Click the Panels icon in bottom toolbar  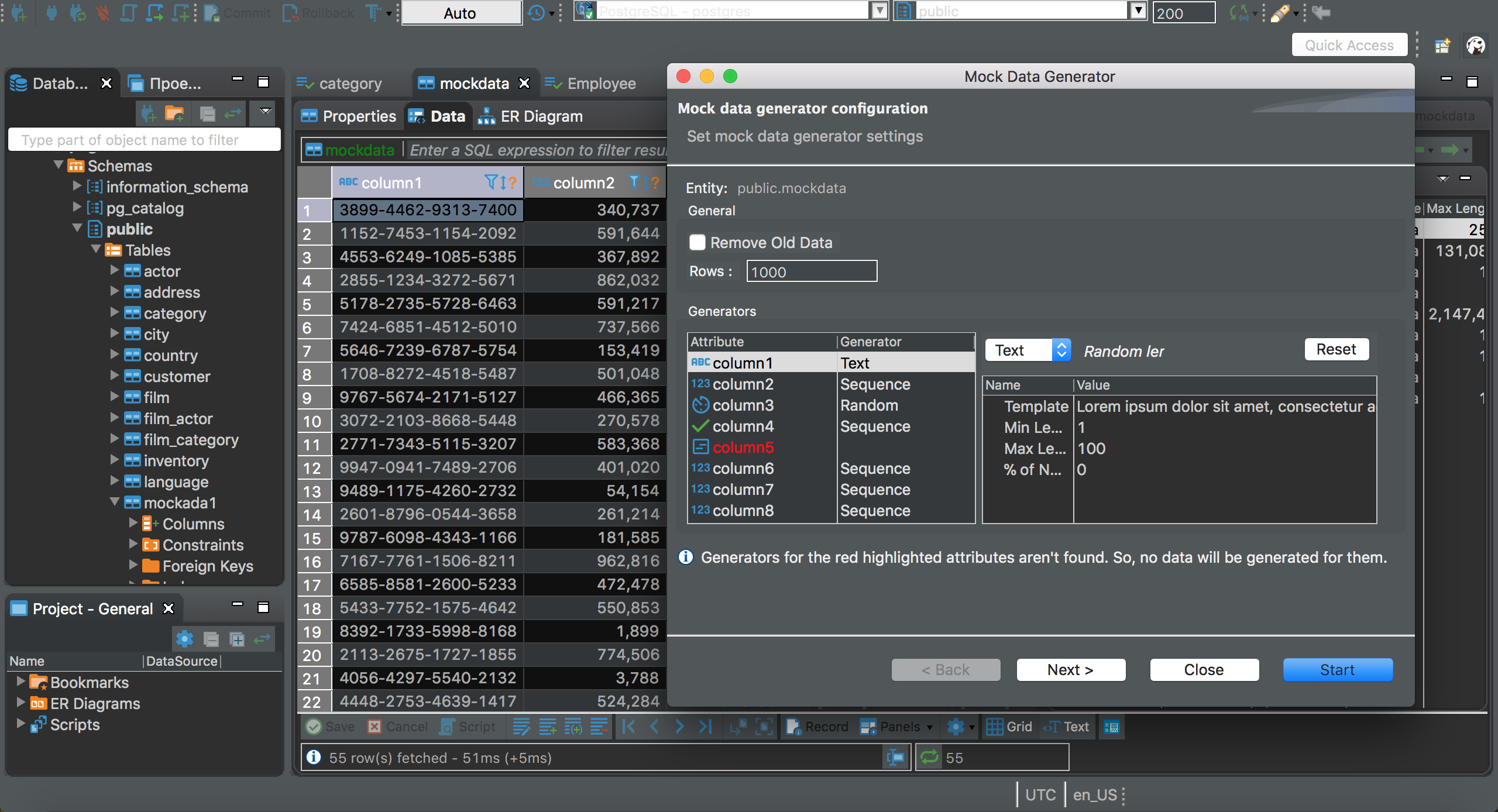click(x=867, y=726)
